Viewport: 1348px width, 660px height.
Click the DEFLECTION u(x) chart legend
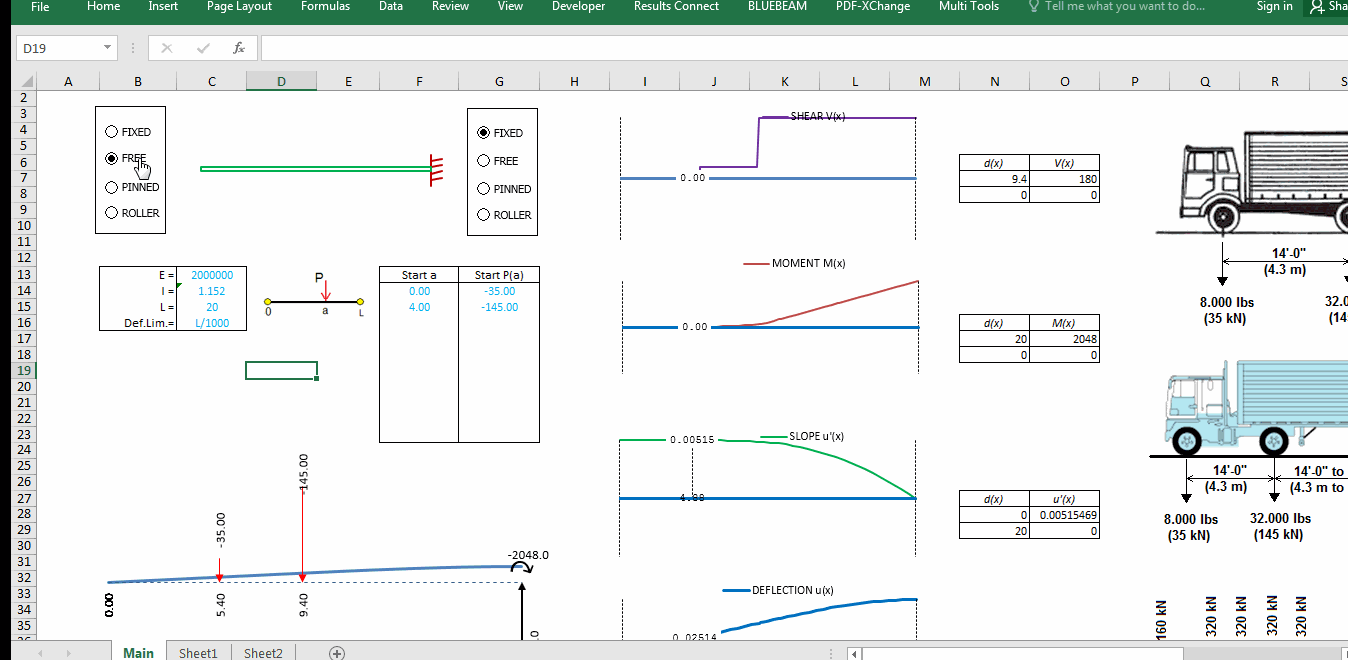[778, 590]
